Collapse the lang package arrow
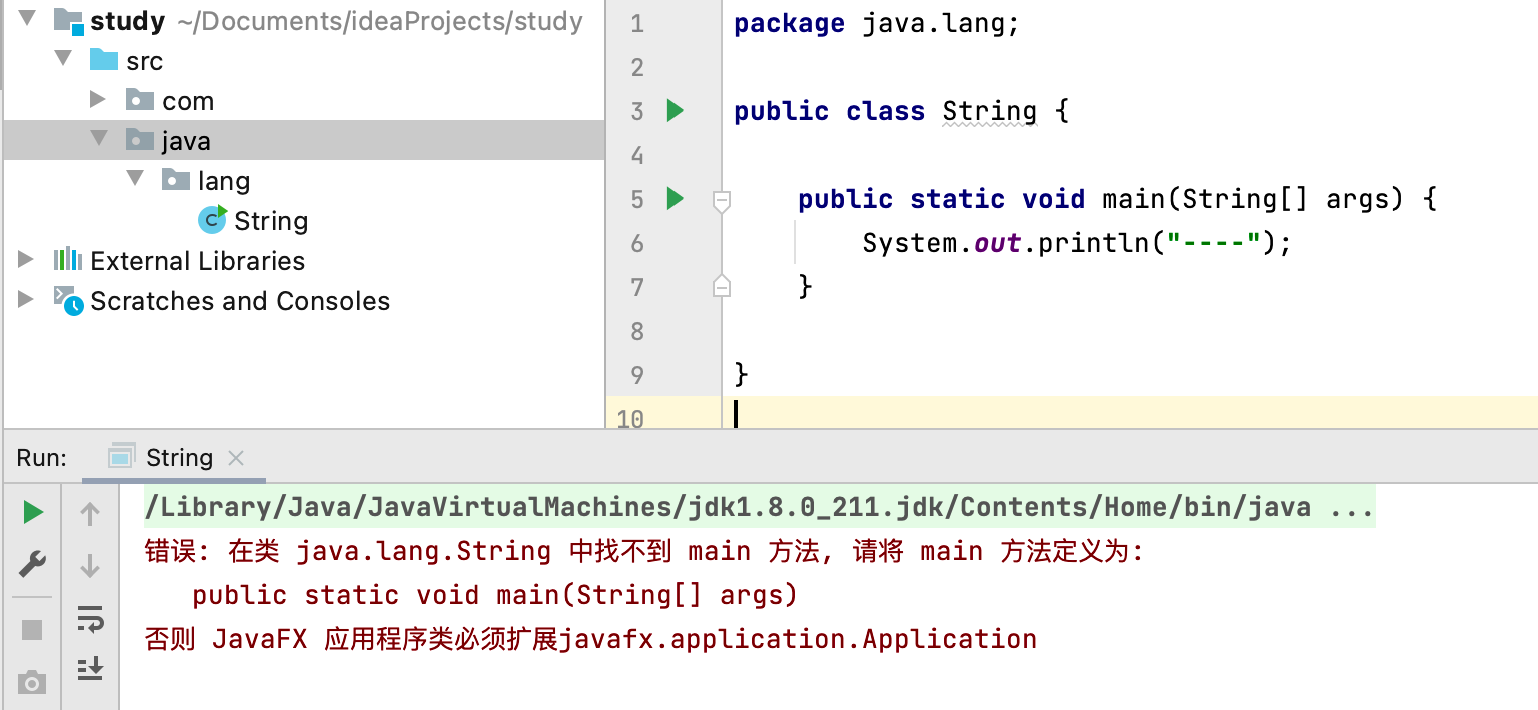This screenshot has width=1538, height=710. tap(135, 179)
